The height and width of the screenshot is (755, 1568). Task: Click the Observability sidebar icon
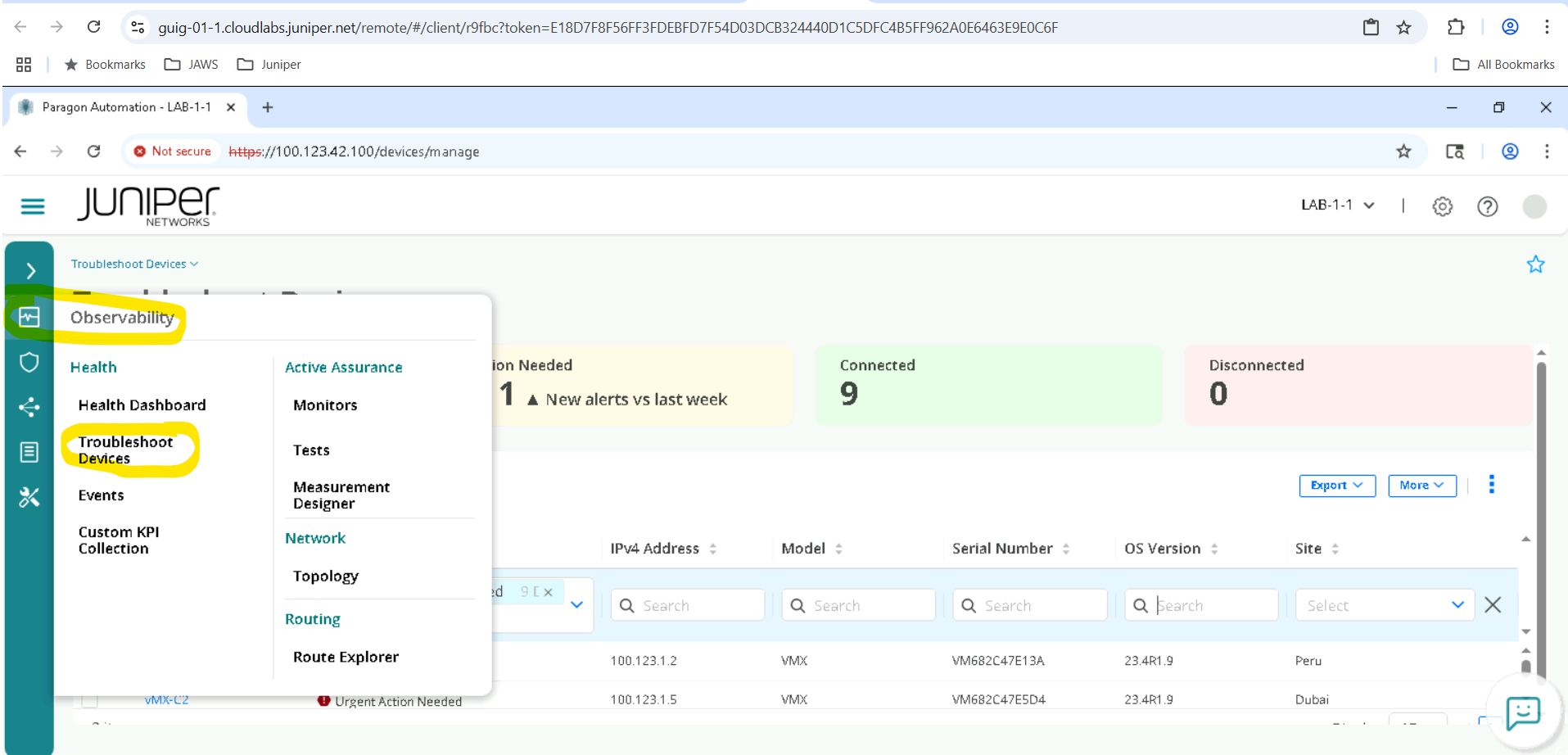tap(29, 317)
